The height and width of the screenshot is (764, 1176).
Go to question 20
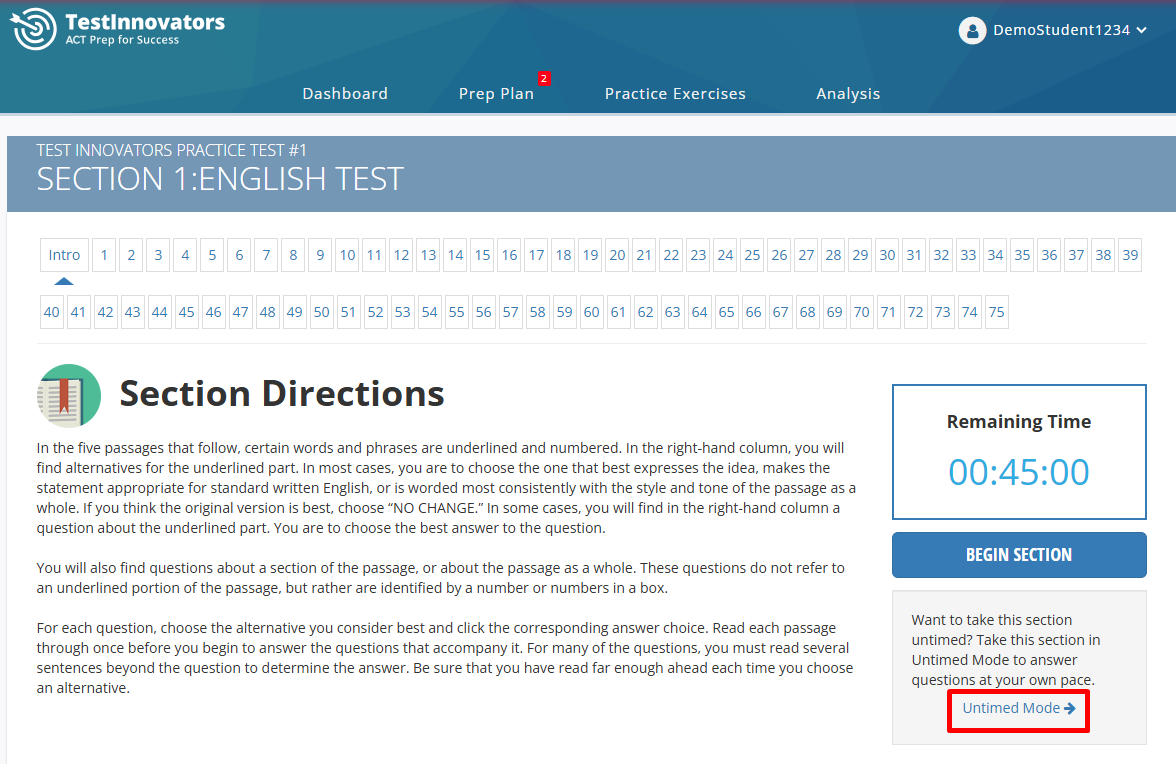pos(617,255)
